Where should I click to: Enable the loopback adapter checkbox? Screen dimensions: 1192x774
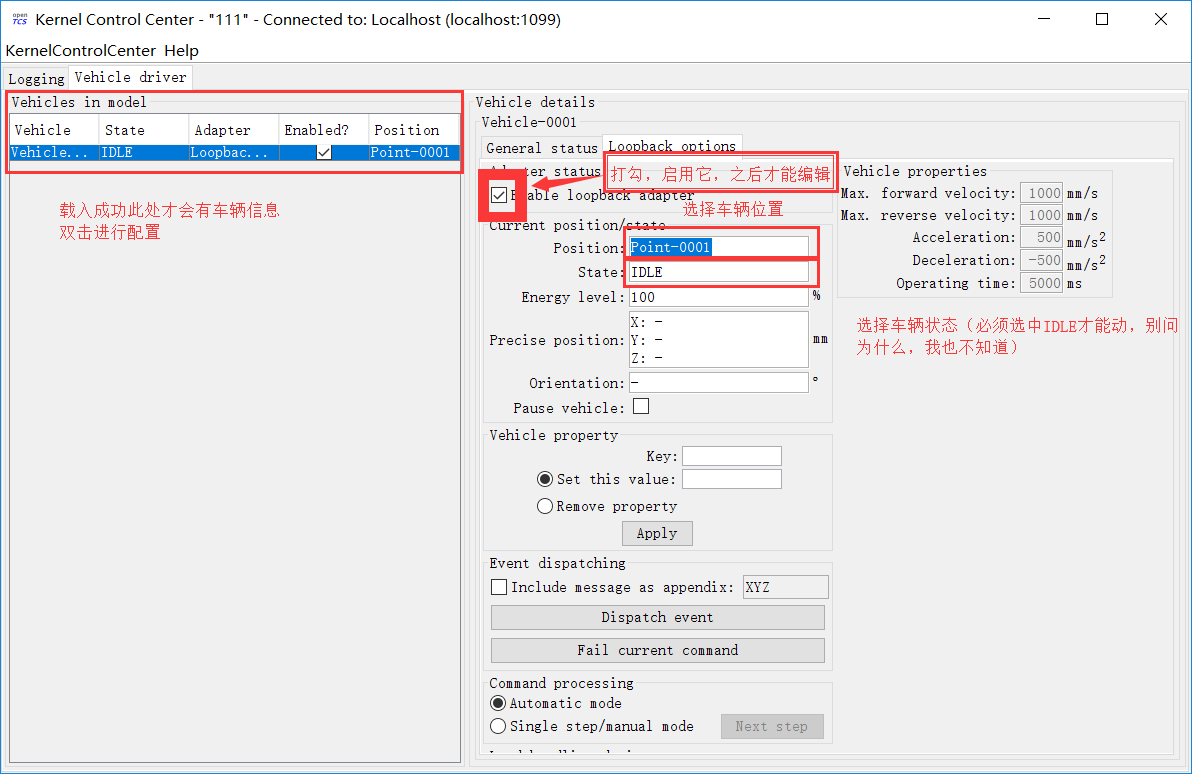tap(500, 195)
